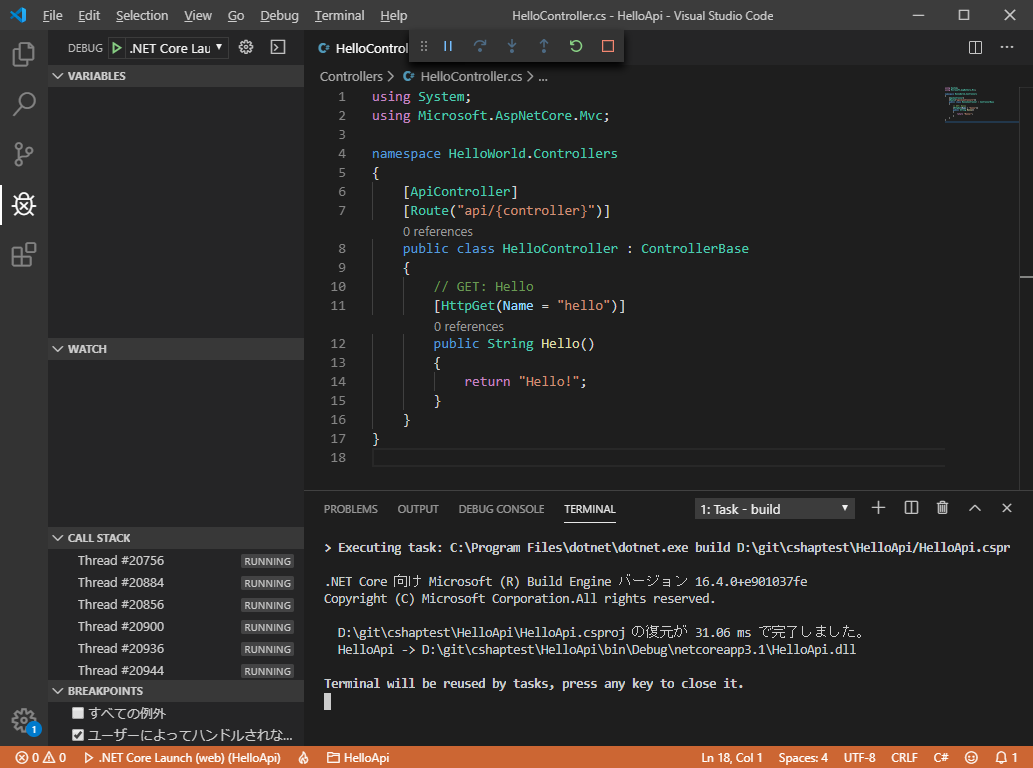The image size is (1033, 768).
Task: Collapse the WATCH section
Action: pos(87,349)
